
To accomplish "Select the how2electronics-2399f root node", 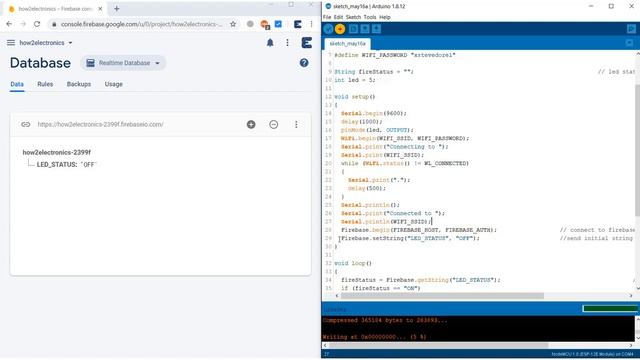I will pos(57,152).
